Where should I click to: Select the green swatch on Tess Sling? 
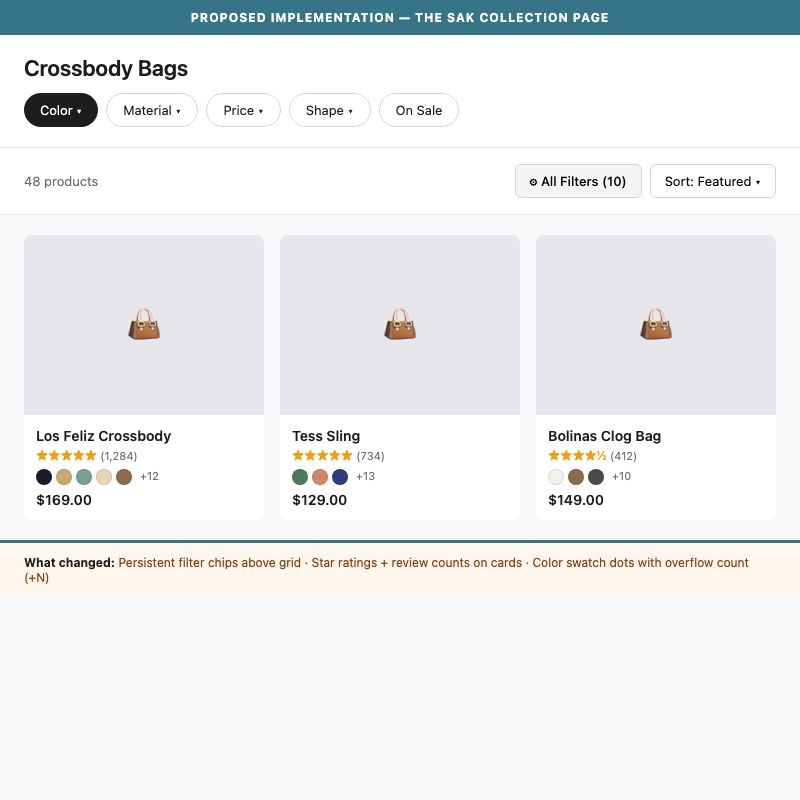coord(300,477)
